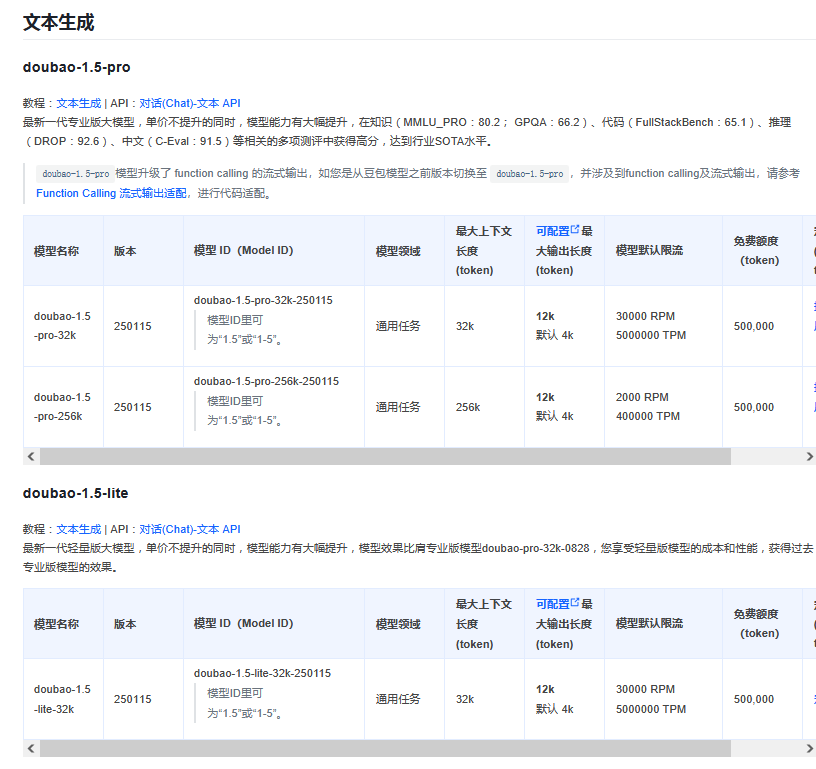Click 可配置 link in doubao-1.5-pro table header

point(553,231)
